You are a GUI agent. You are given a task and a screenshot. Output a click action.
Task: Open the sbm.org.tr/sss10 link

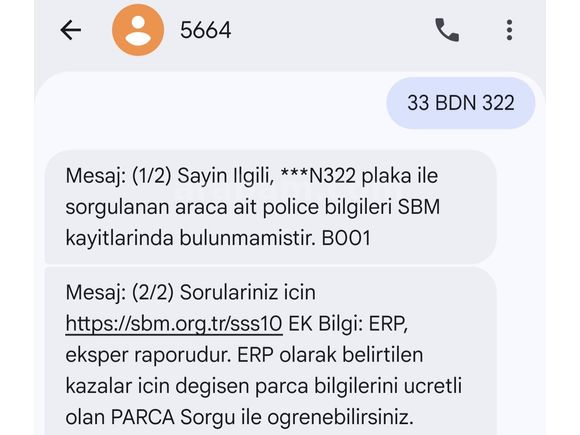[x=174, y=324]
